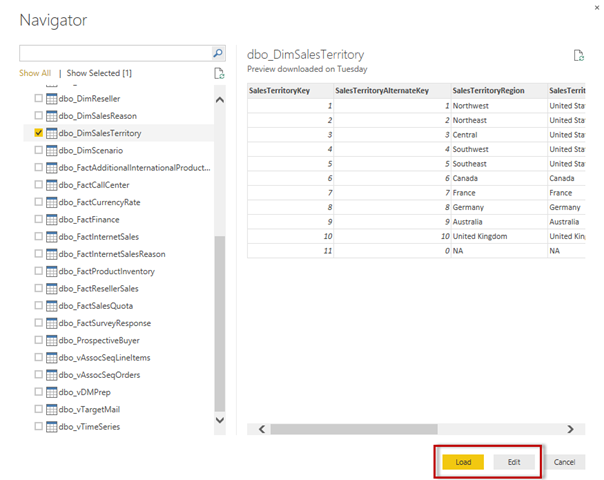Click inside the table search field

114,53
